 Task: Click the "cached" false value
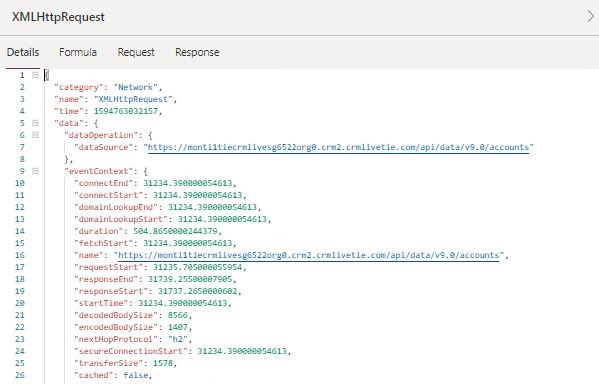tap(136, 375)
